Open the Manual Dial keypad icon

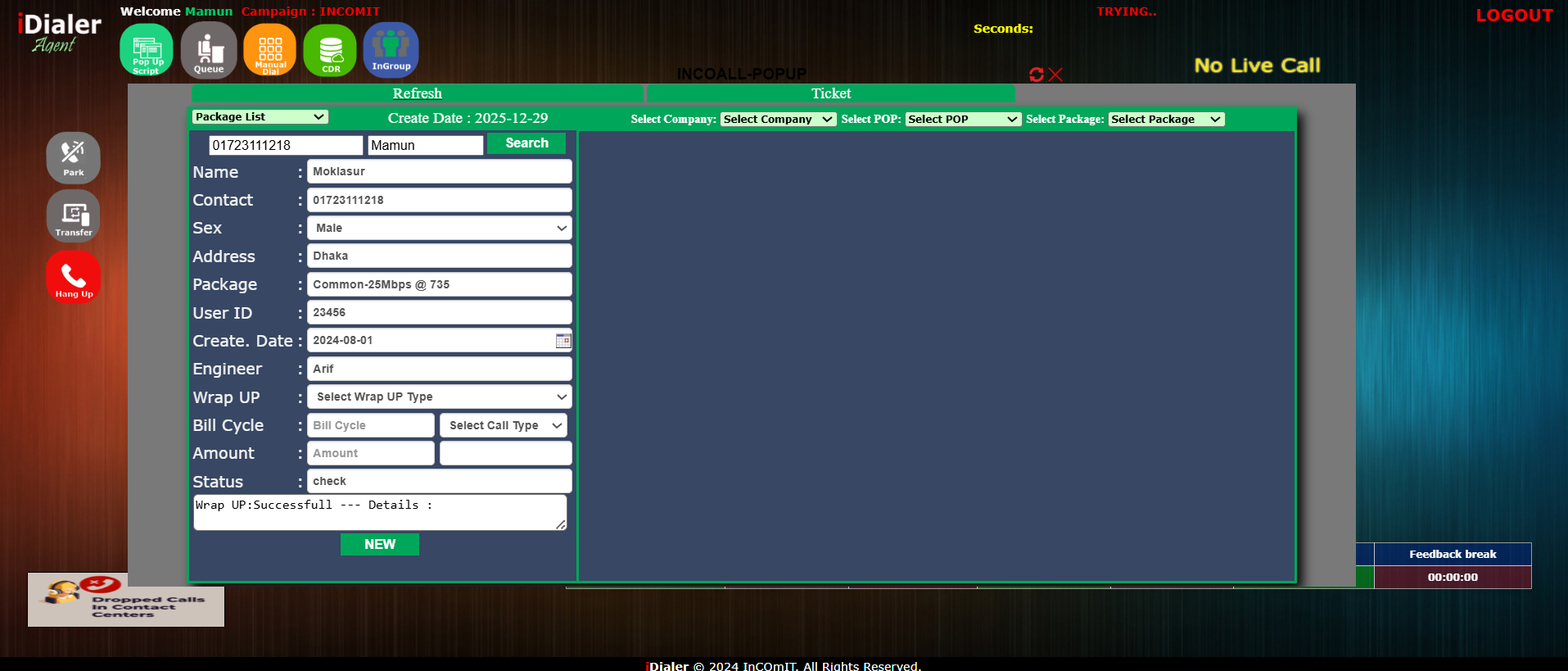click(270, 50)
